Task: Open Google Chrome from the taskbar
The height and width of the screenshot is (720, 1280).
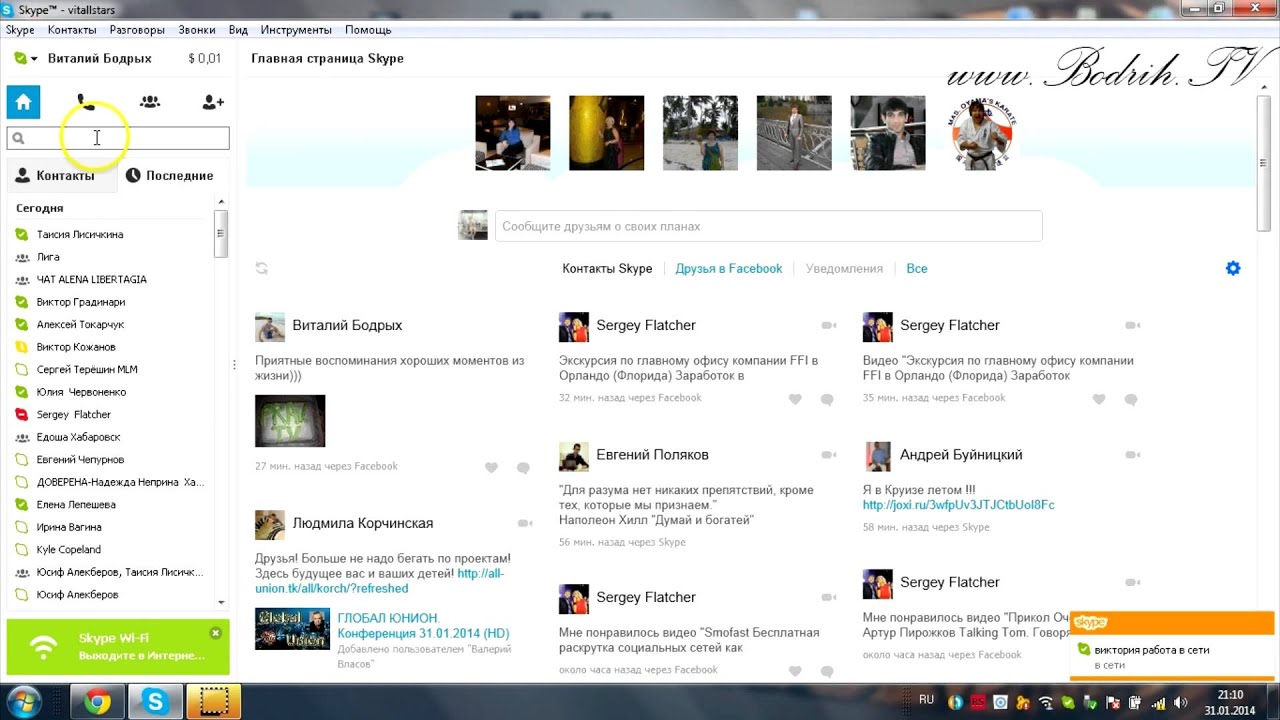Action: click(97, 703)
